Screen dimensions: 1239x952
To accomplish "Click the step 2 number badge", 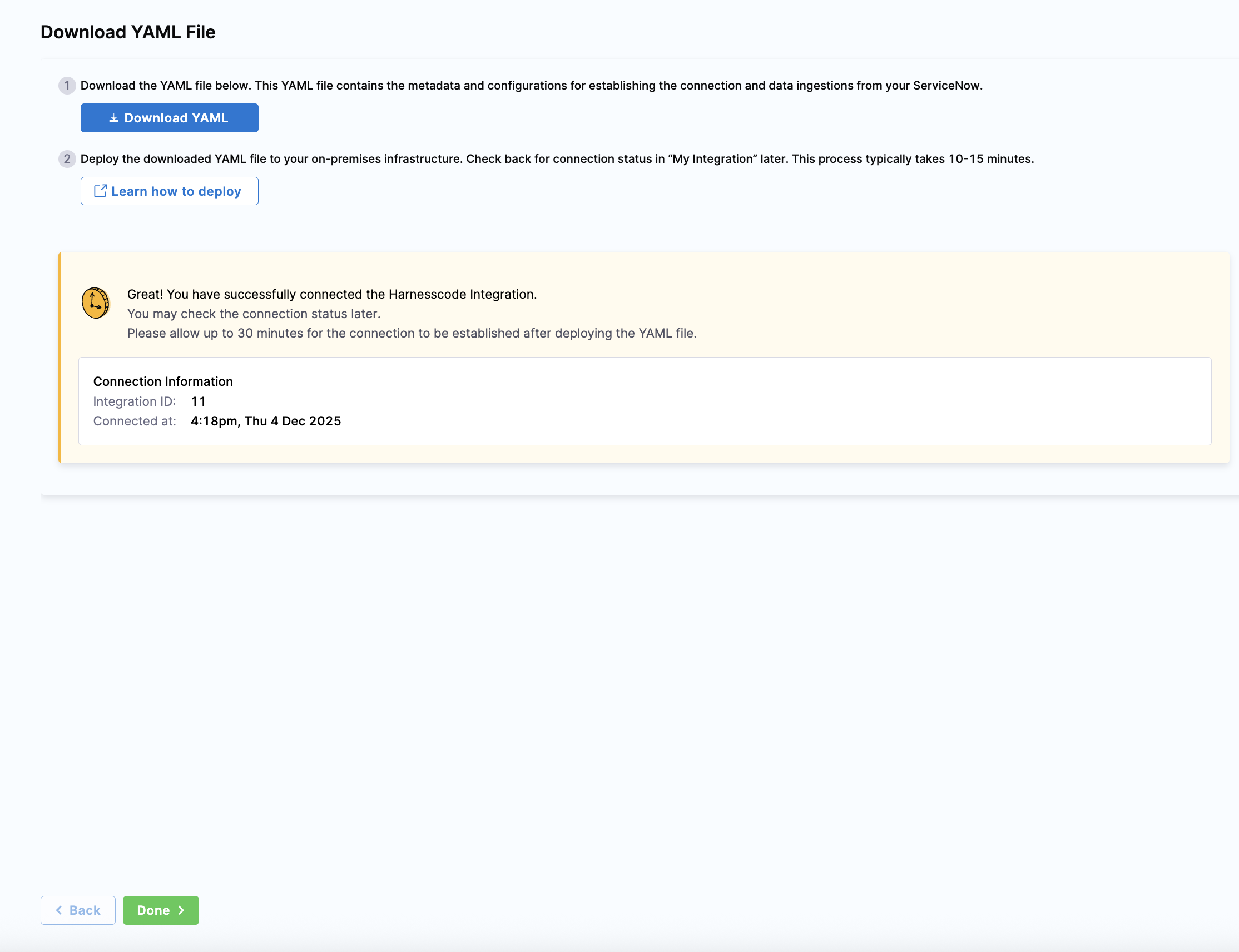I will pos(67,159).
